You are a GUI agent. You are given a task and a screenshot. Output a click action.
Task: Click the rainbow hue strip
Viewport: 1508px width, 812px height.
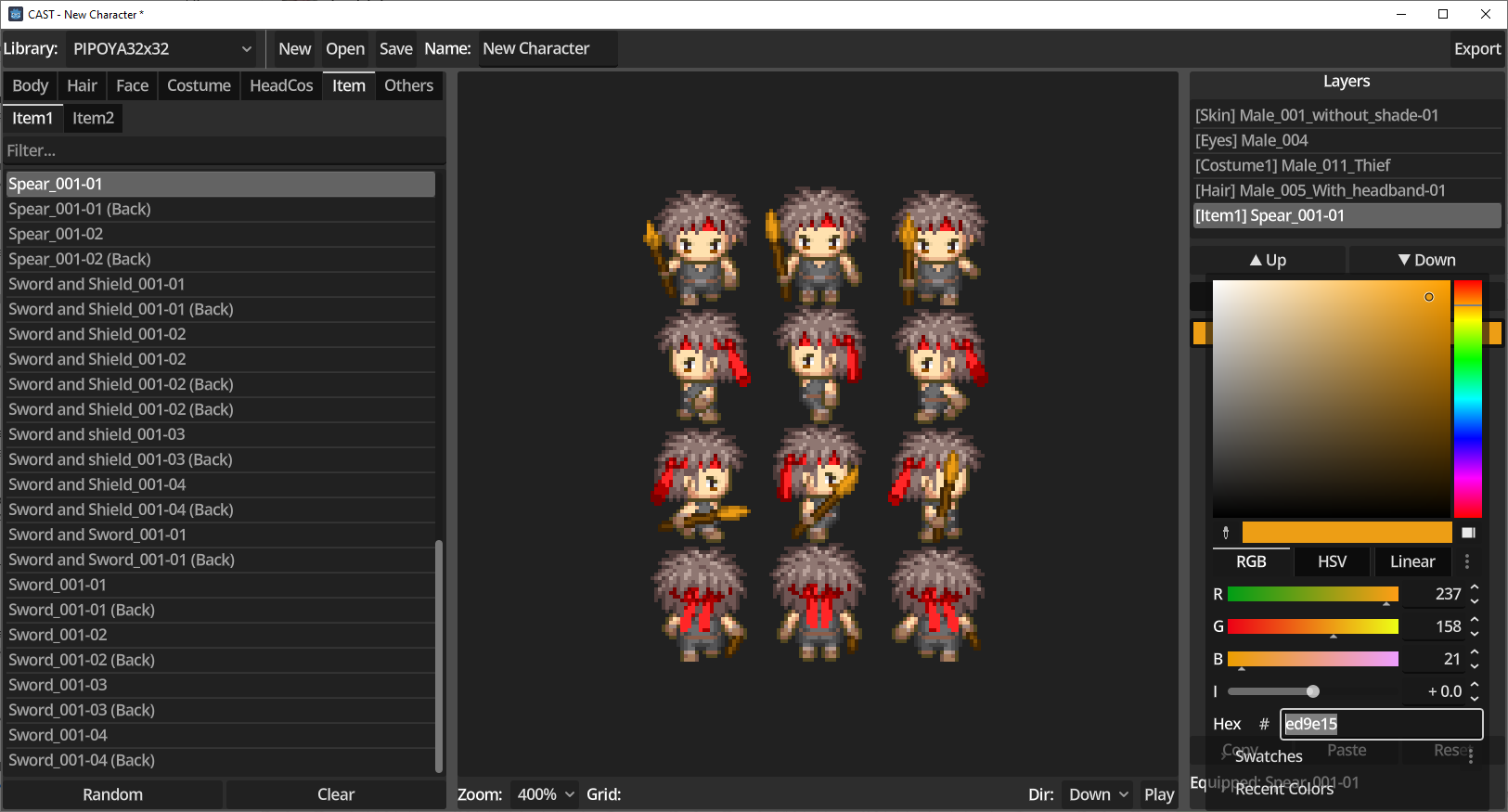[x=1468, y=399]
